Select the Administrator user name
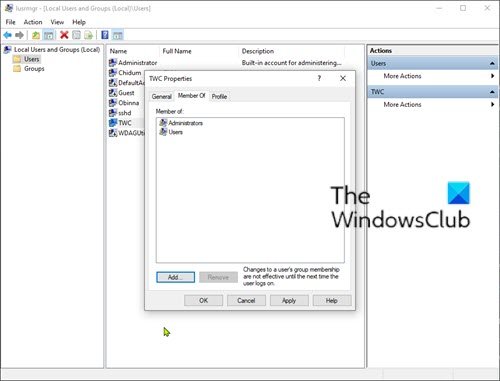This screenshot has height=381, width=500. (x=138, y=63)
